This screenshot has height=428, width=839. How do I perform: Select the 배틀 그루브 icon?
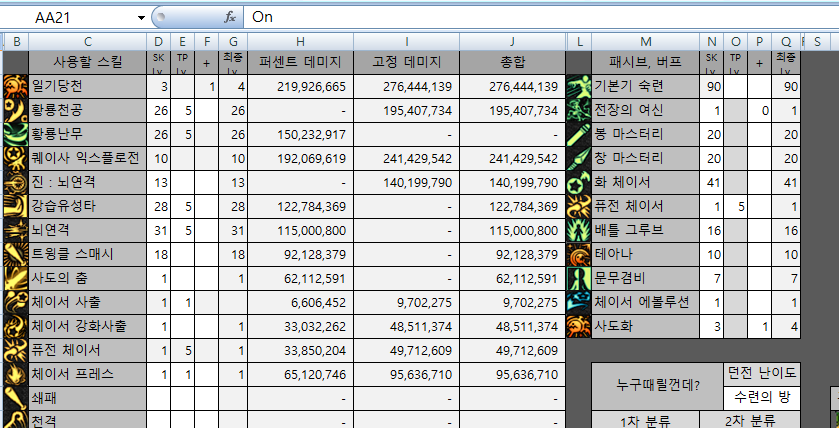tap(579, 230)
